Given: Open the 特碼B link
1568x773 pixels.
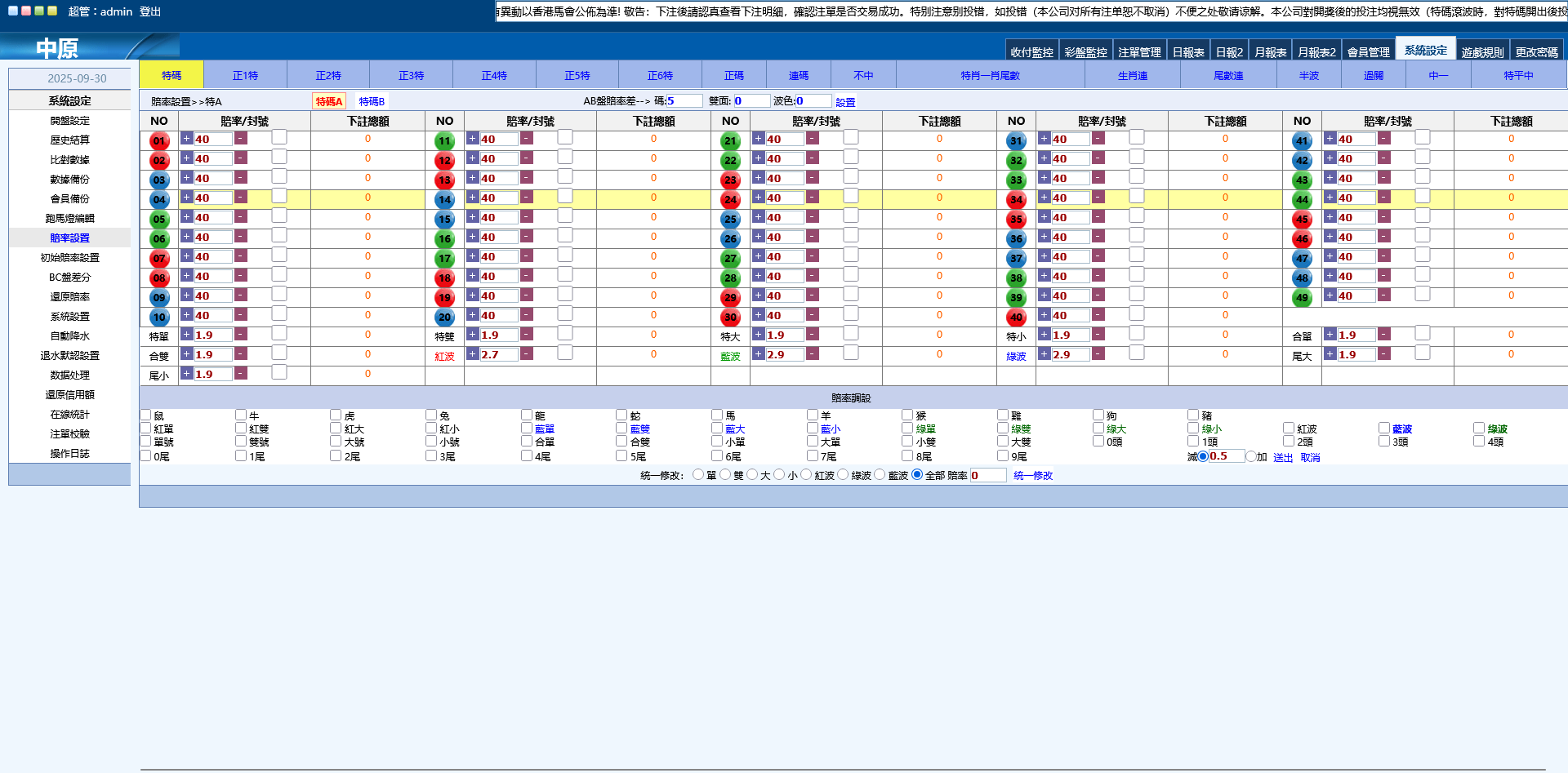Looking at the screenshot, I should (372, 101).
